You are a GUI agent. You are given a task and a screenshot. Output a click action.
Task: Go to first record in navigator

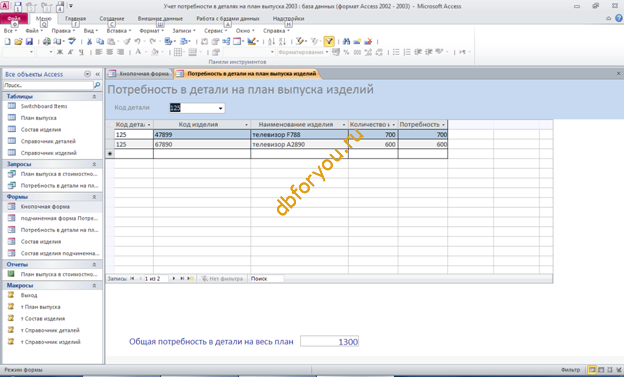pyautogui.click(x=133, y=279)
